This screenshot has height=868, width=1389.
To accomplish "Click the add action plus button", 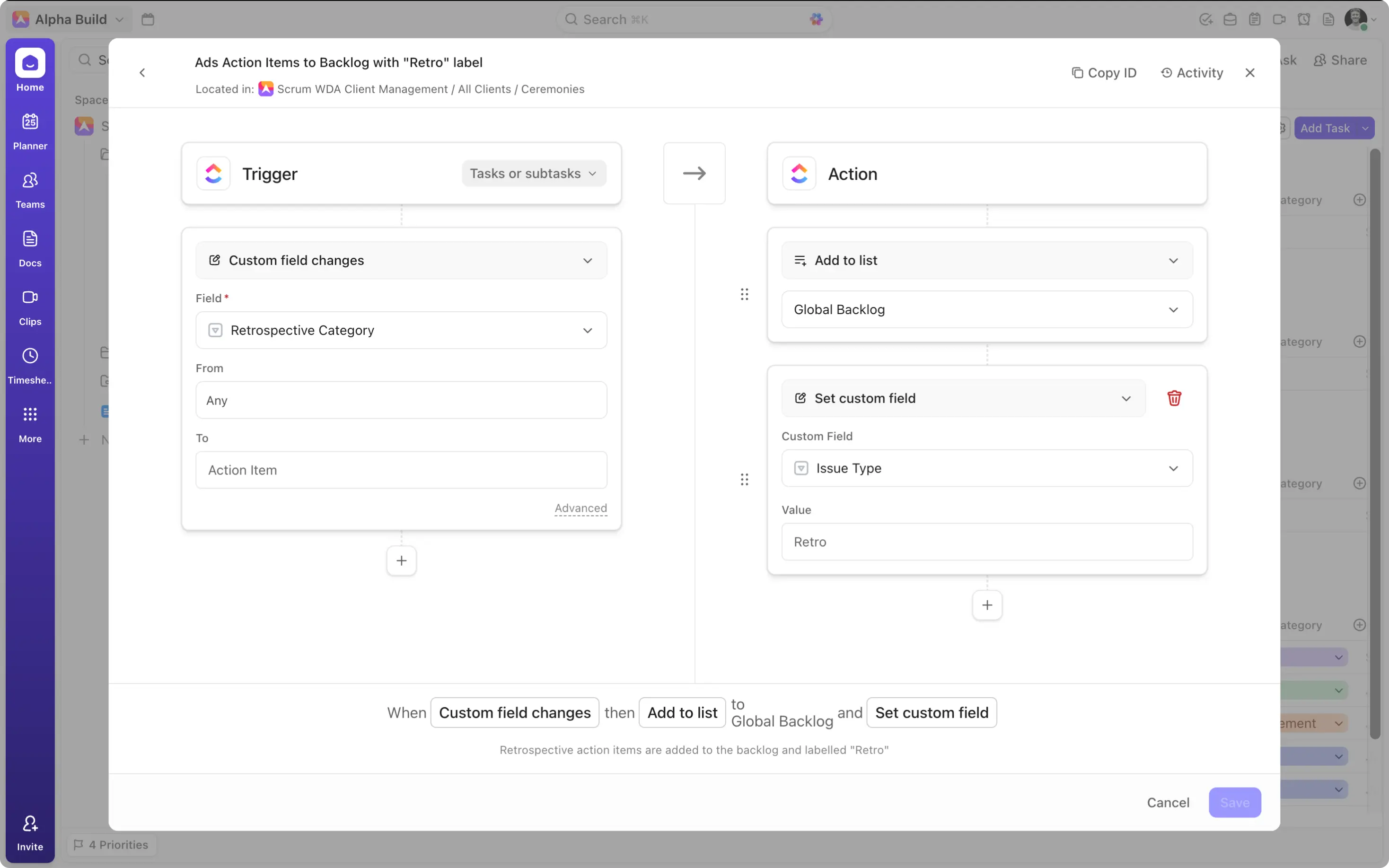I will point(987,605).
